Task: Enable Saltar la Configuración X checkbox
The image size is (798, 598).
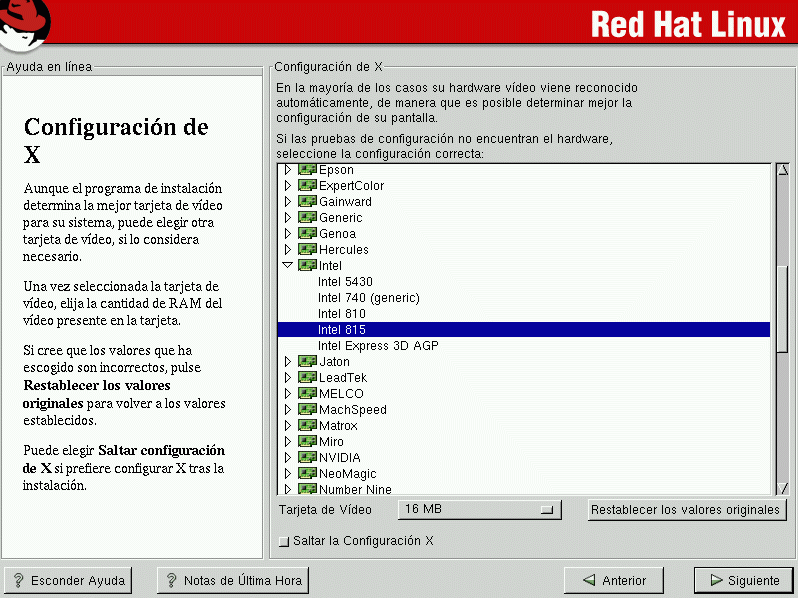Action: coord(284,541)
